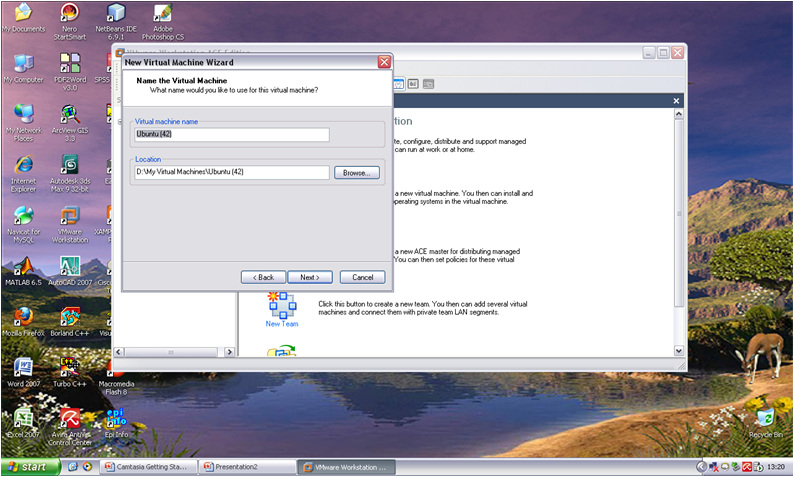The width and height of the screenshot is (794, 477).
Task: Click the Chrome quick launch icon
Action: tap(87, 467)
